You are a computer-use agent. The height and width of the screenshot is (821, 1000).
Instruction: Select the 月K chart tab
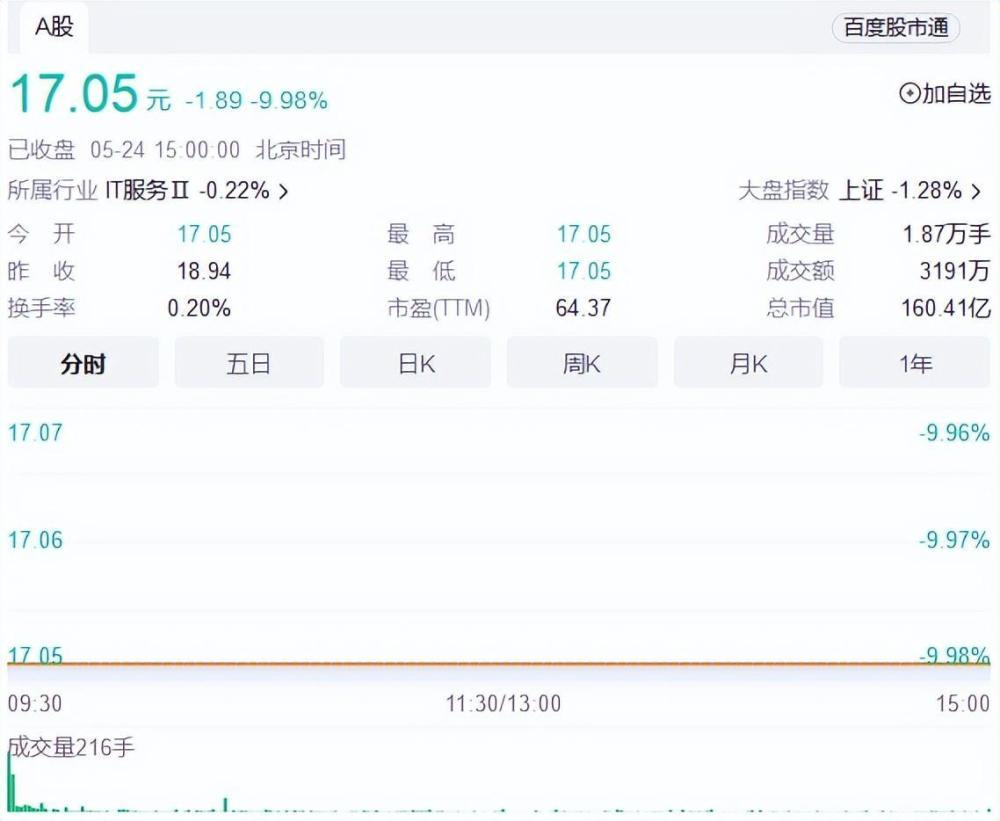[x=748, y=364]
